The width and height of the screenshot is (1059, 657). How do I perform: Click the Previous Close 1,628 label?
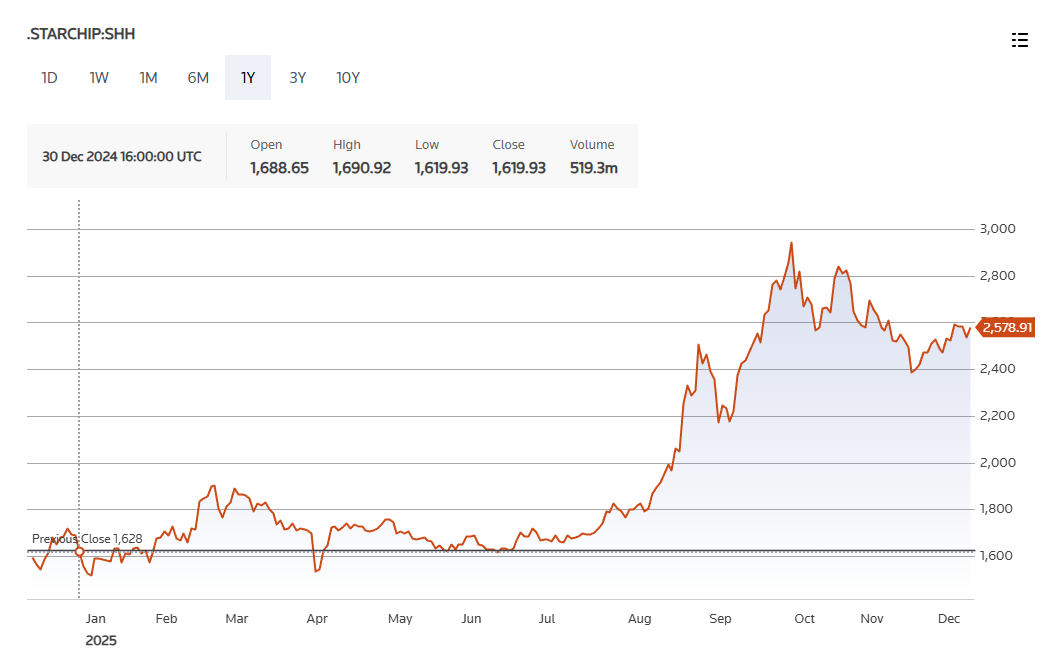click(87, 539)
